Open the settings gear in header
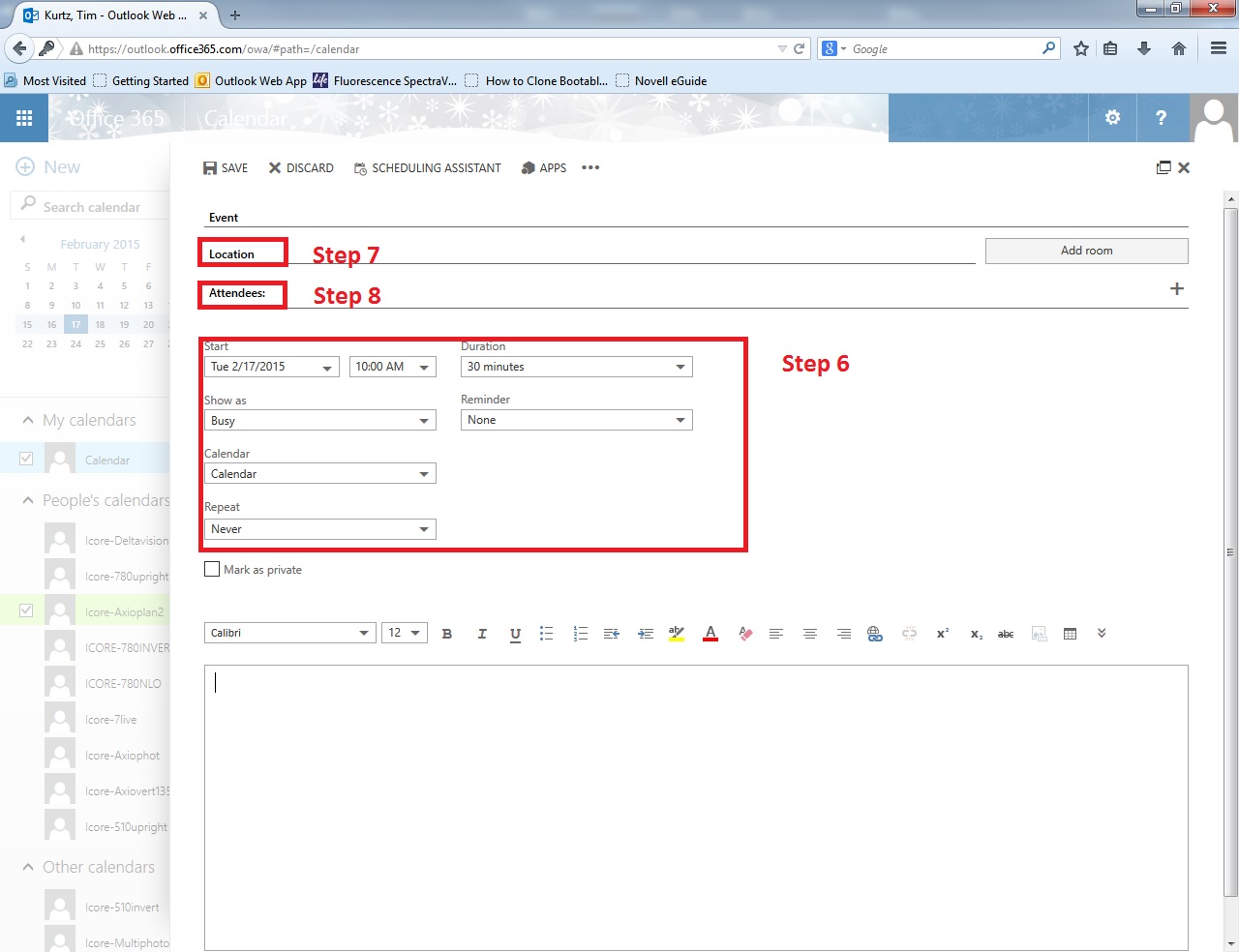 1112,118
